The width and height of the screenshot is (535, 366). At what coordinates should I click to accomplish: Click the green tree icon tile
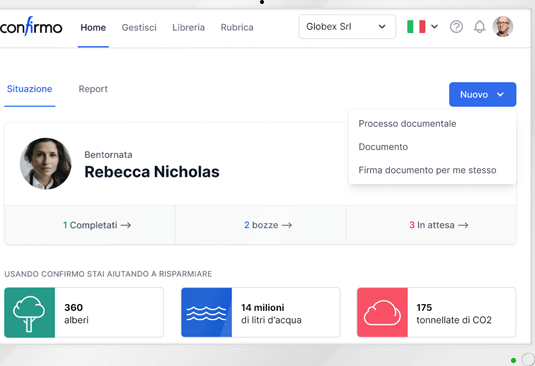tap(29, 312)
